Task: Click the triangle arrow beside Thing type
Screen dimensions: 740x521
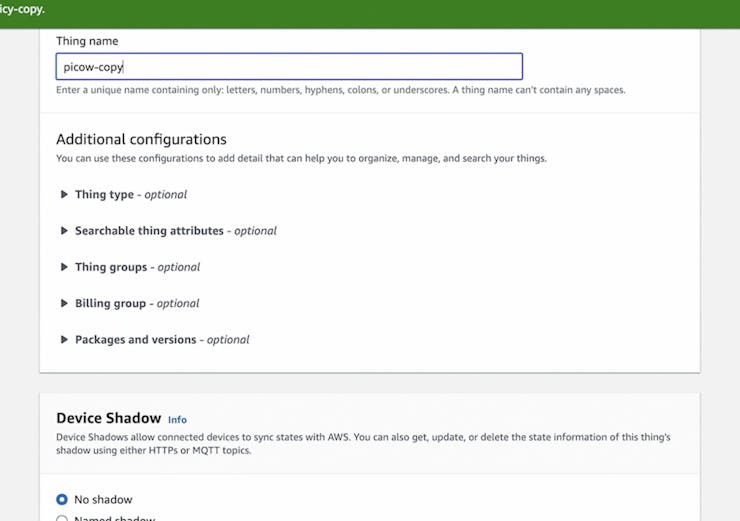Action: tap(65, 195)
